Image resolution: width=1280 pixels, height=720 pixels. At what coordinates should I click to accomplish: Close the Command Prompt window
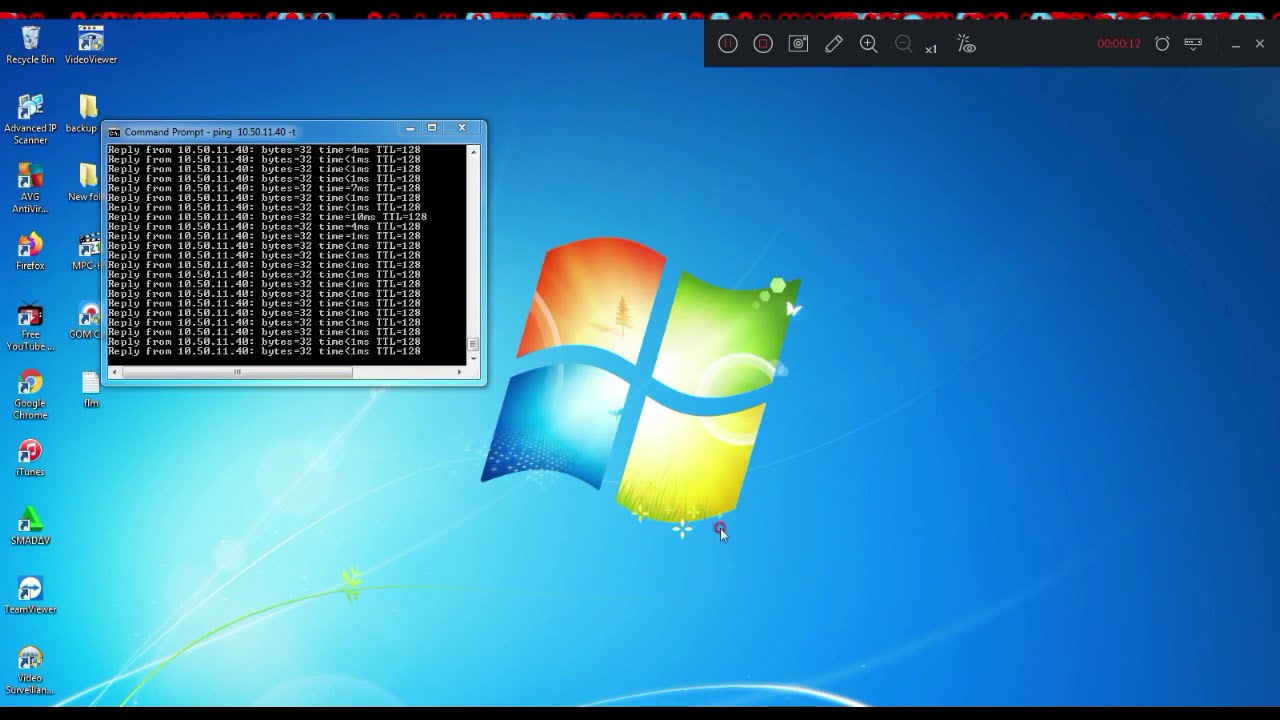(462, 128)
